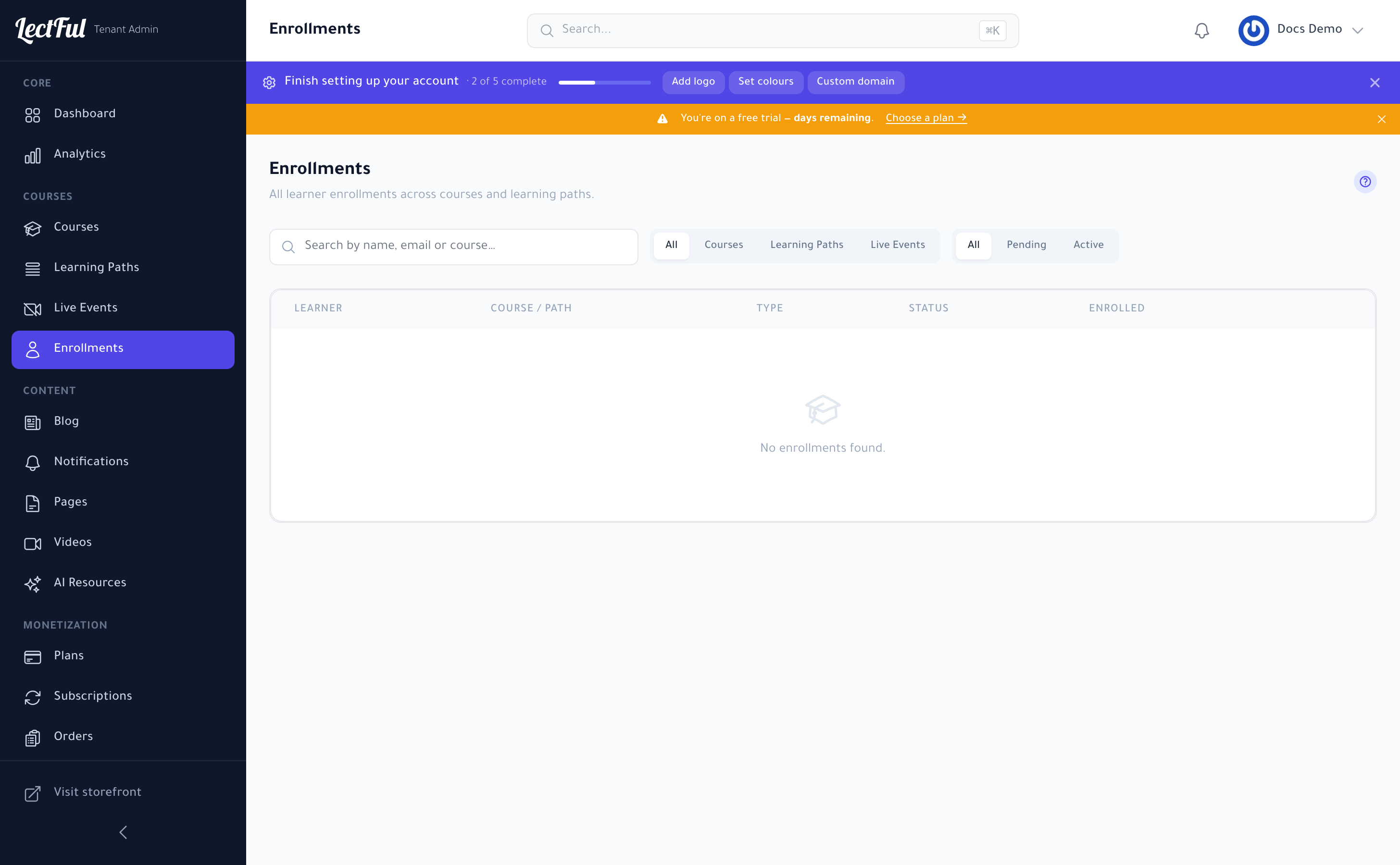
Task: Open the Dashboard menu item
Action: coord(123,114)
